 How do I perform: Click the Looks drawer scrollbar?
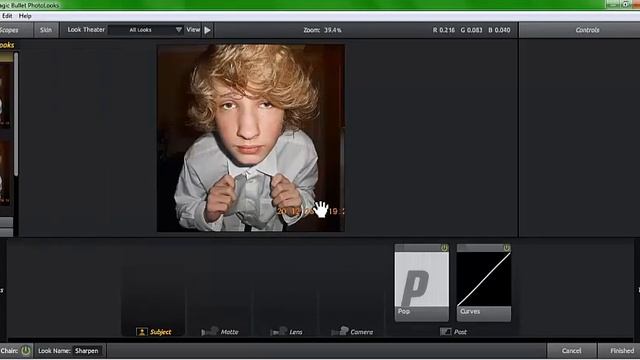pos(16,114)
